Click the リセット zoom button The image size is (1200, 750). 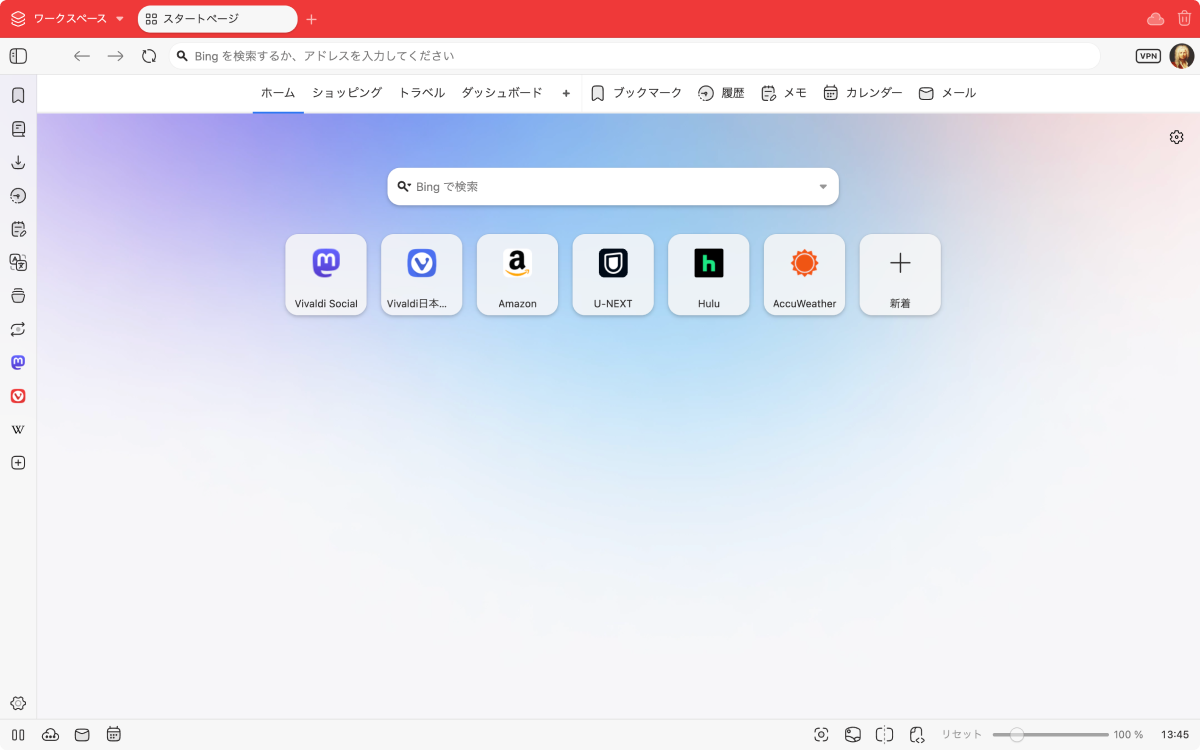[961, 735]
